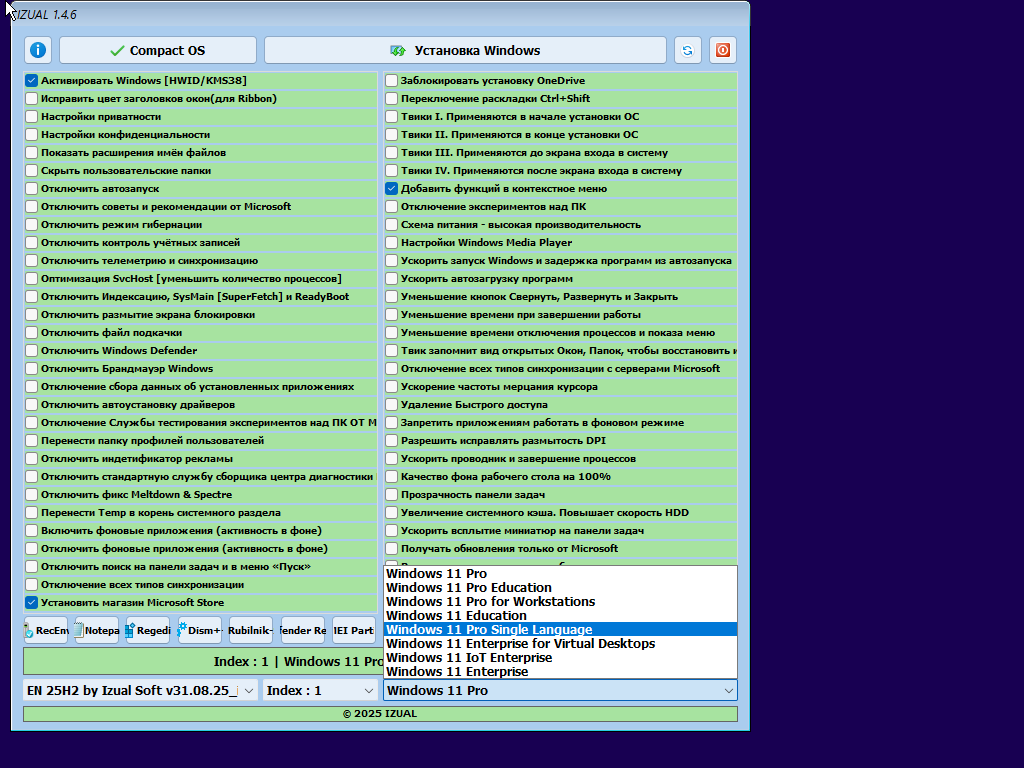The height and width of the screenshot is (768, 1024).
Task: Select Windows 11 Pro for Workstations
Action: [560, 601]
